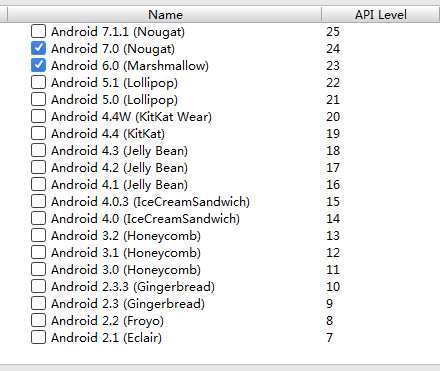This screenshot has width=440, height=371.
Task: Click API level value 10
Action: pos(333,287)
